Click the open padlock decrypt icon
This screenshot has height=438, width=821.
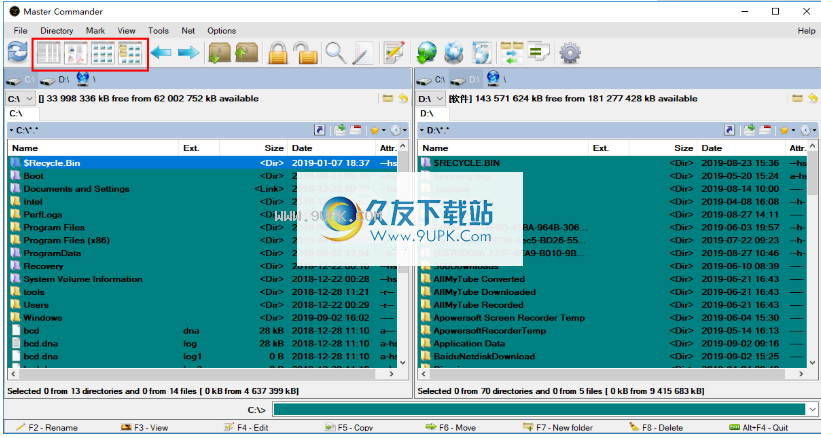(305, 53)
